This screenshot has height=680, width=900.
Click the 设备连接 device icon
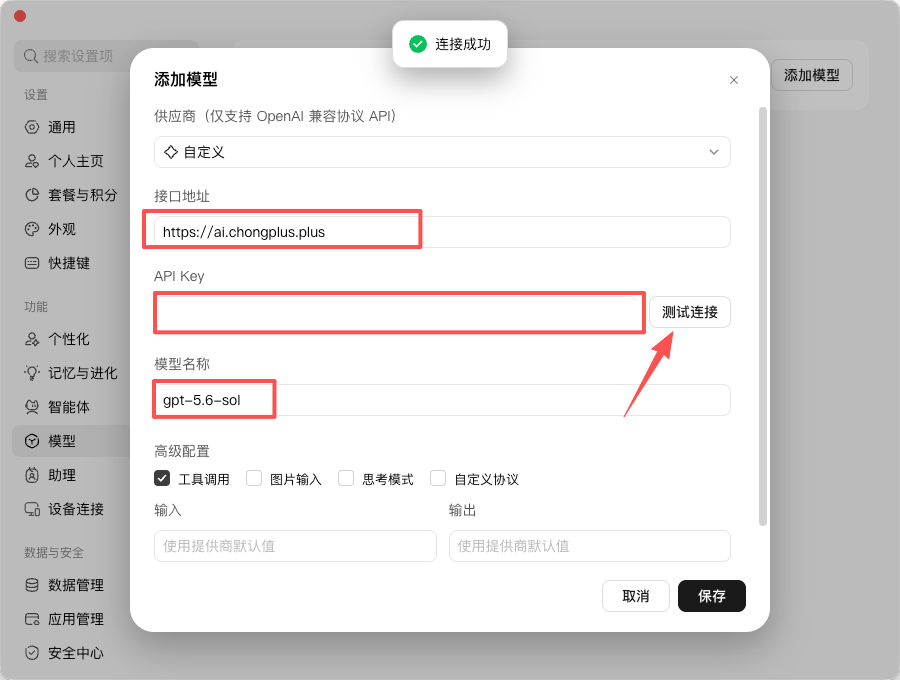tap(32, 509)
